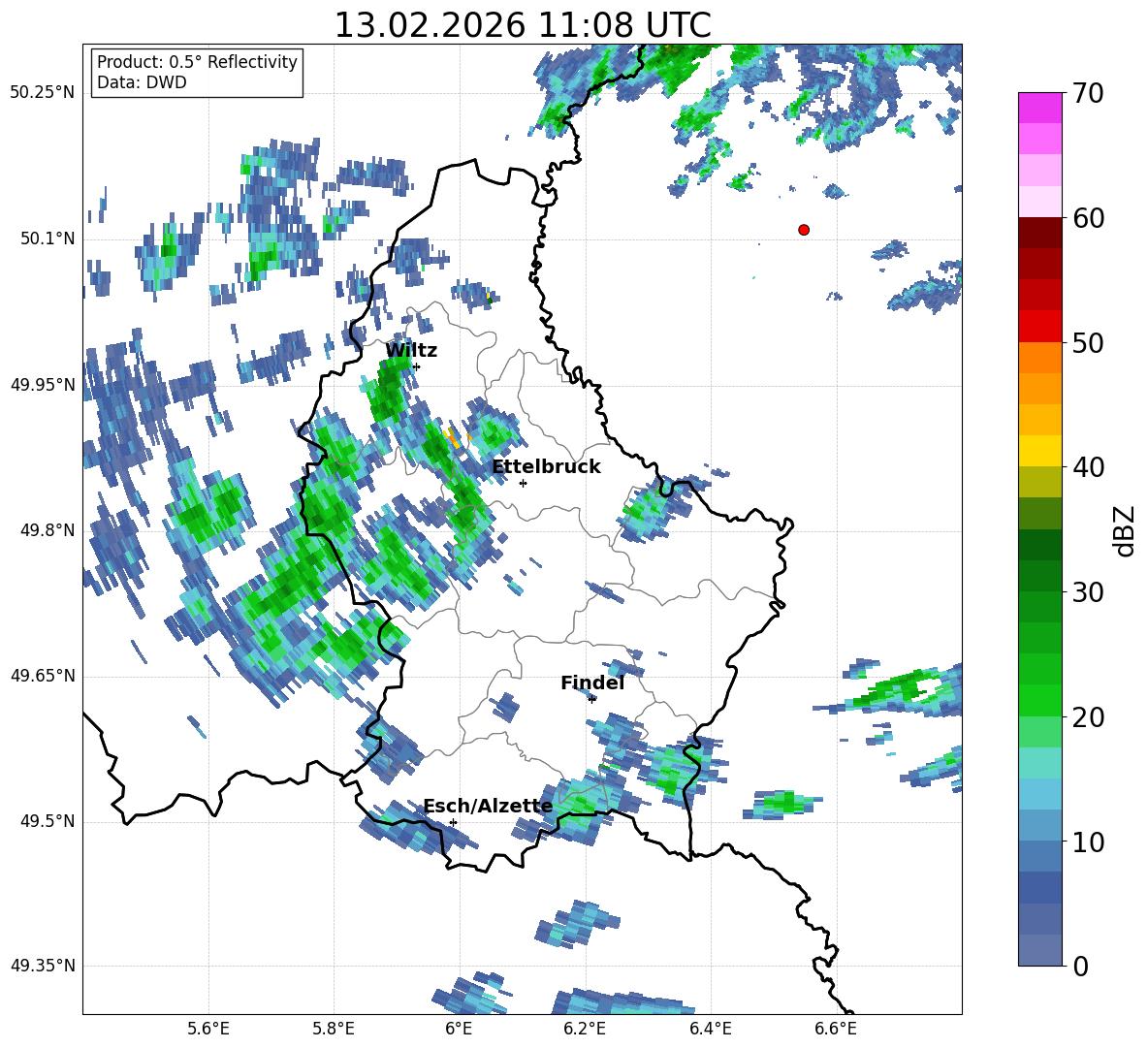1148x1048 pixels.
Task: Click the 20 tick on colorbar
Action: pos(1088,717)
